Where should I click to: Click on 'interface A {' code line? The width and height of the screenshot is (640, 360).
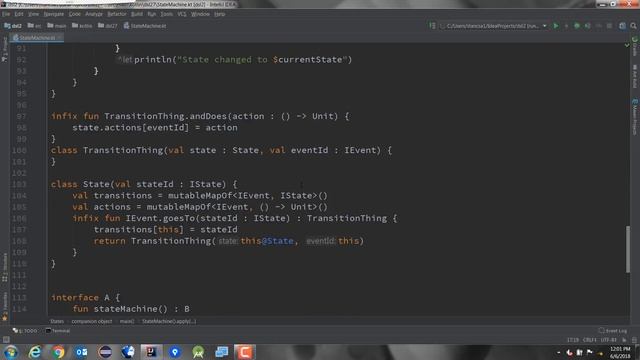pos(85,298)
